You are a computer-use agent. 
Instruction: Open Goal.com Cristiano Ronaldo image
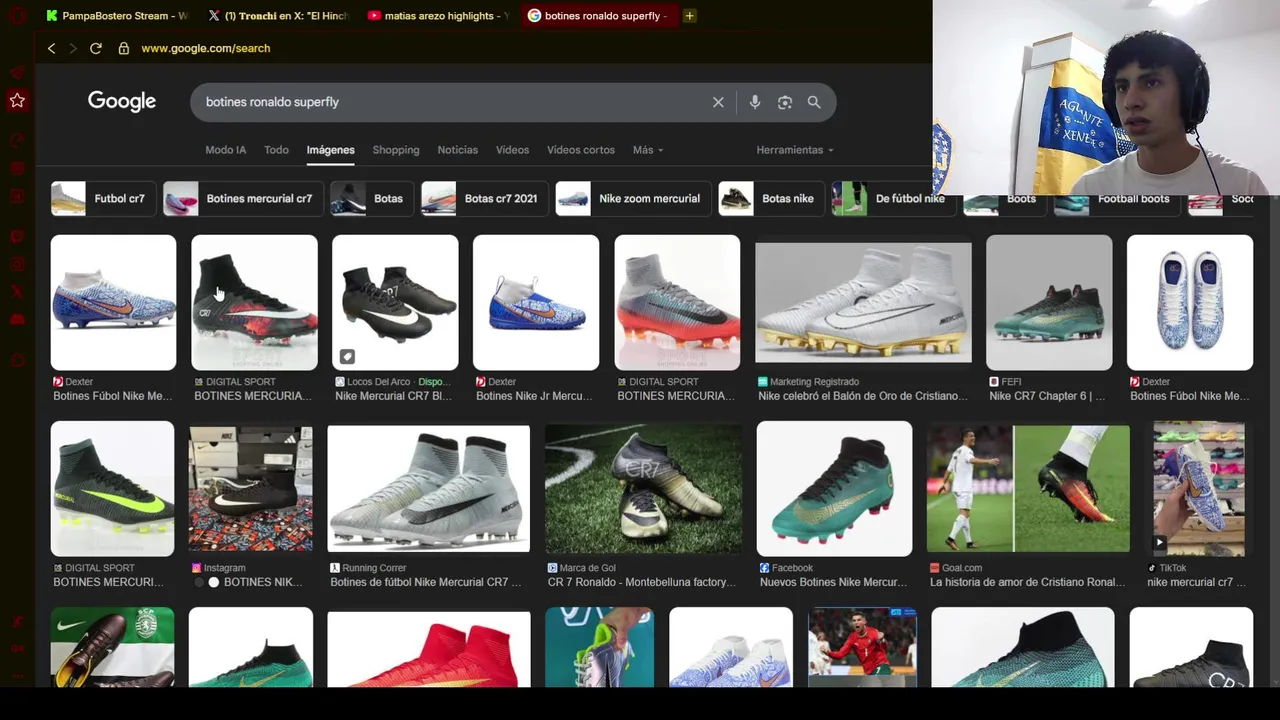pyautogui.click(x=1028, y=489)
